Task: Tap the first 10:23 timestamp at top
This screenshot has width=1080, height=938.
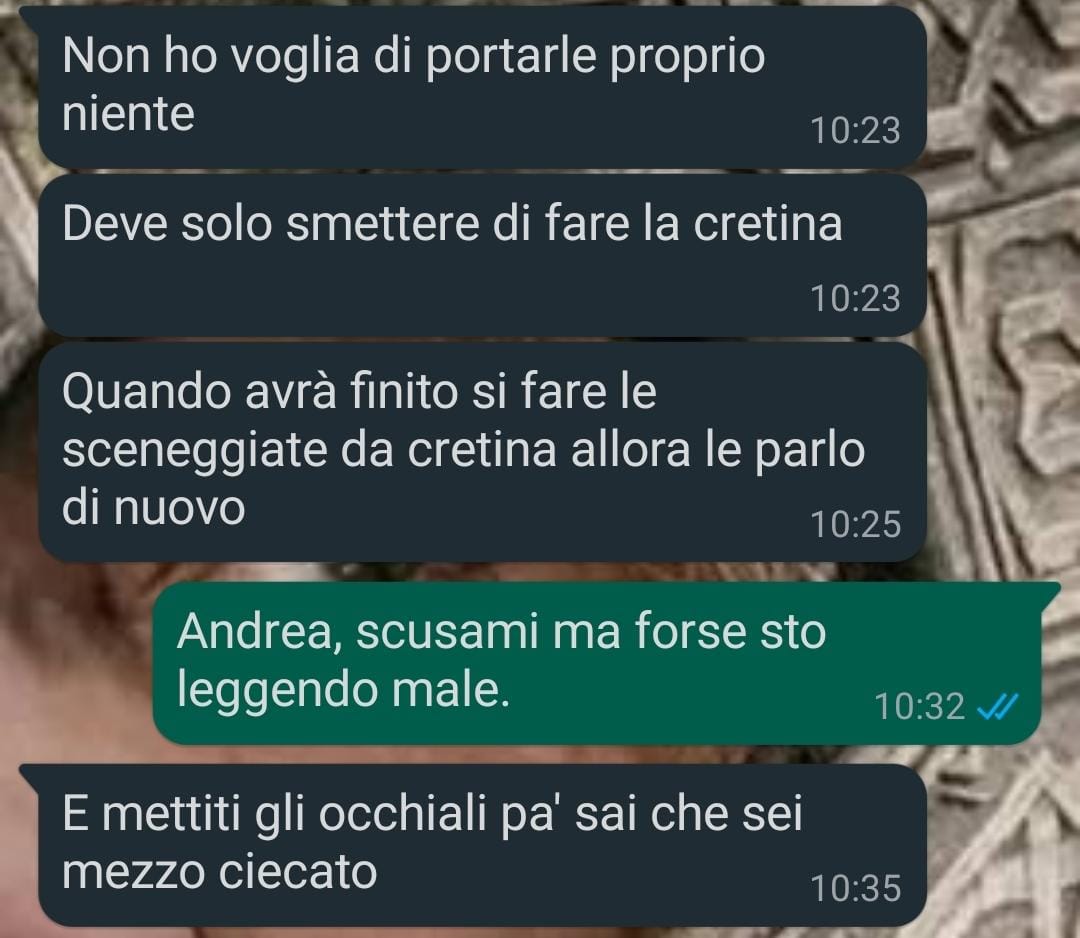Action: click(855, 131)
